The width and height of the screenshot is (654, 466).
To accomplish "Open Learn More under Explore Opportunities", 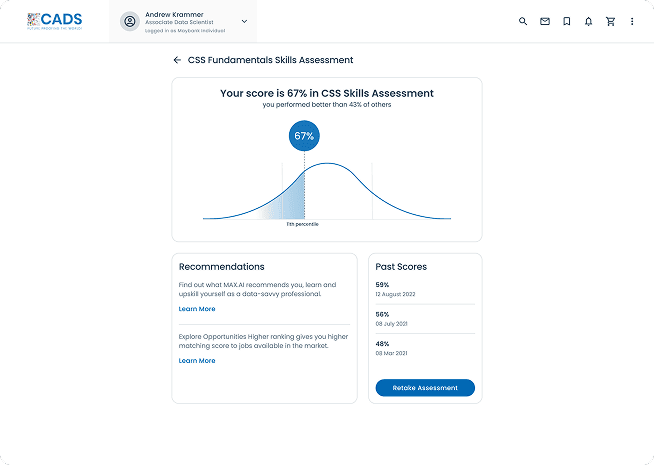I will [197, 361].
